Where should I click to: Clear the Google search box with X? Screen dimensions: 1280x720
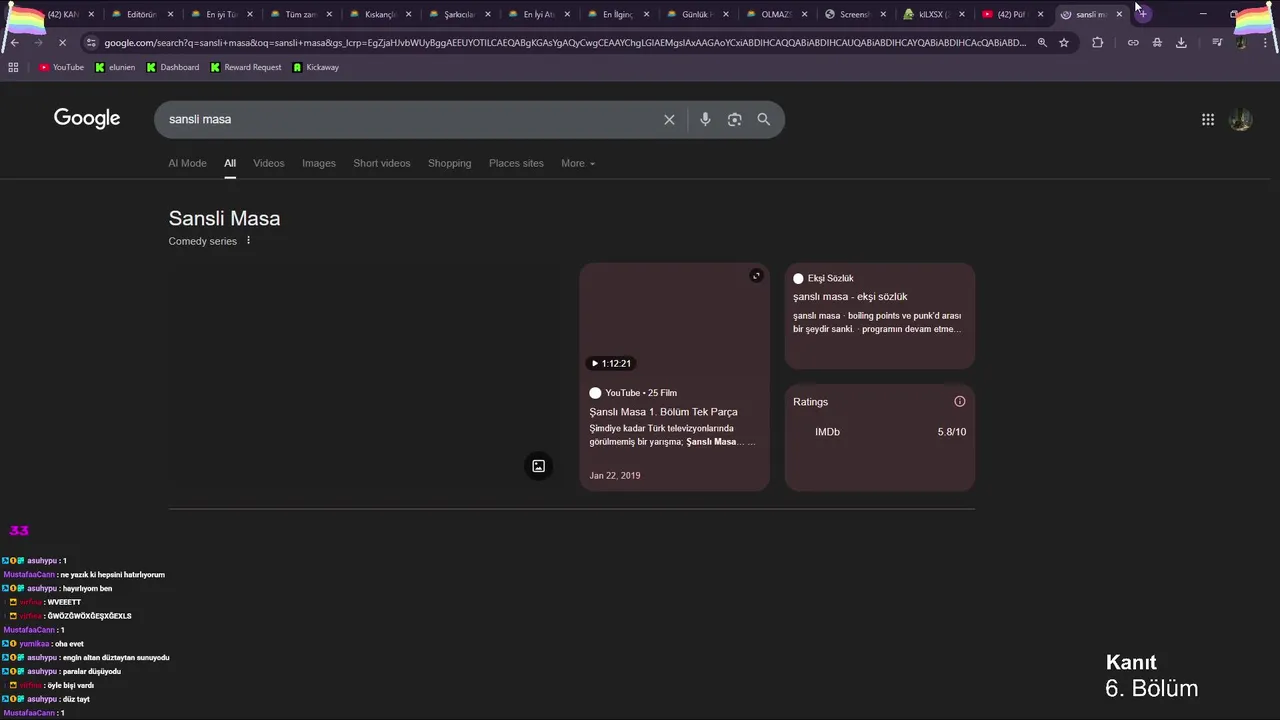pos(669,119)
